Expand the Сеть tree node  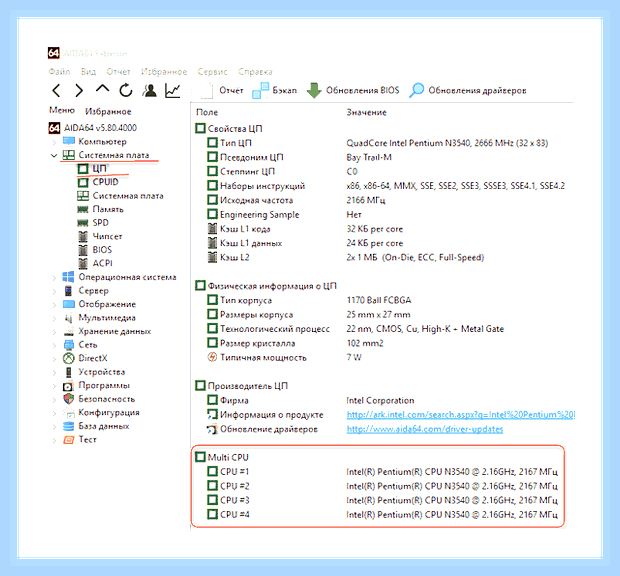[54, 345]
